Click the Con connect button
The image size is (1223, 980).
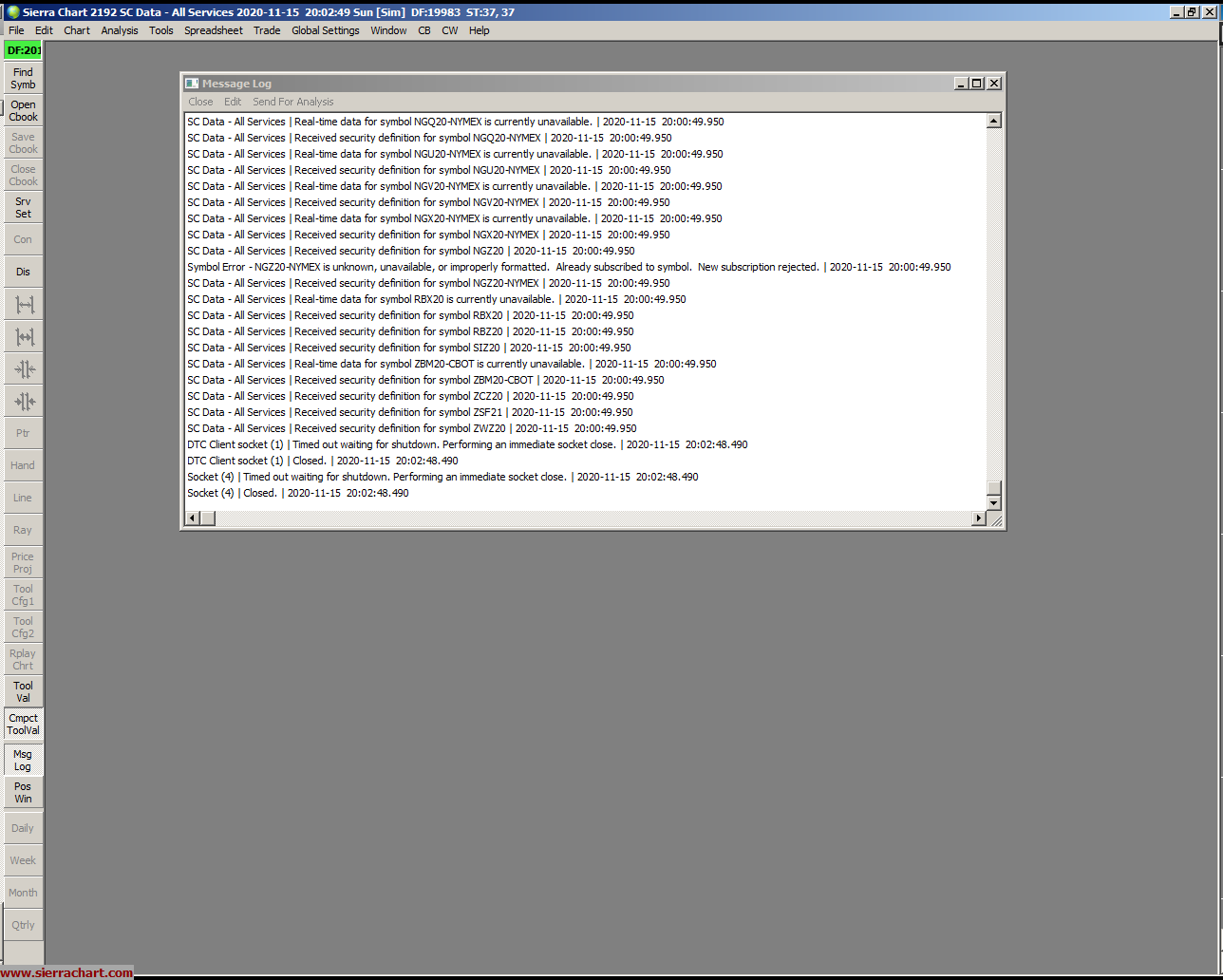pos(23,239)
